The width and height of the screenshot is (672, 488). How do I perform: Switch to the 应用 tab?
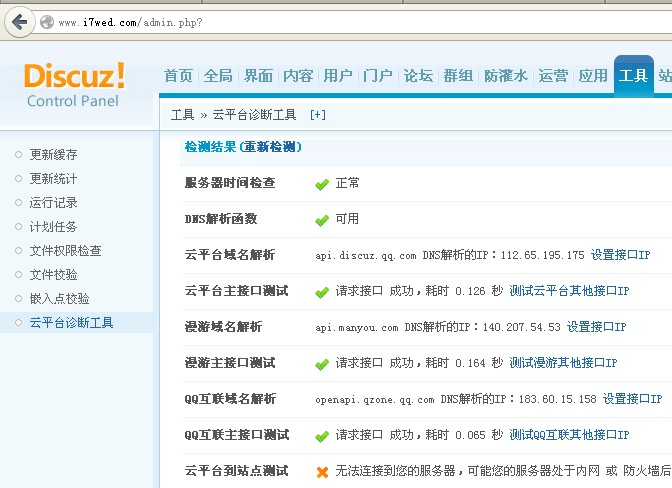point(593,76)
